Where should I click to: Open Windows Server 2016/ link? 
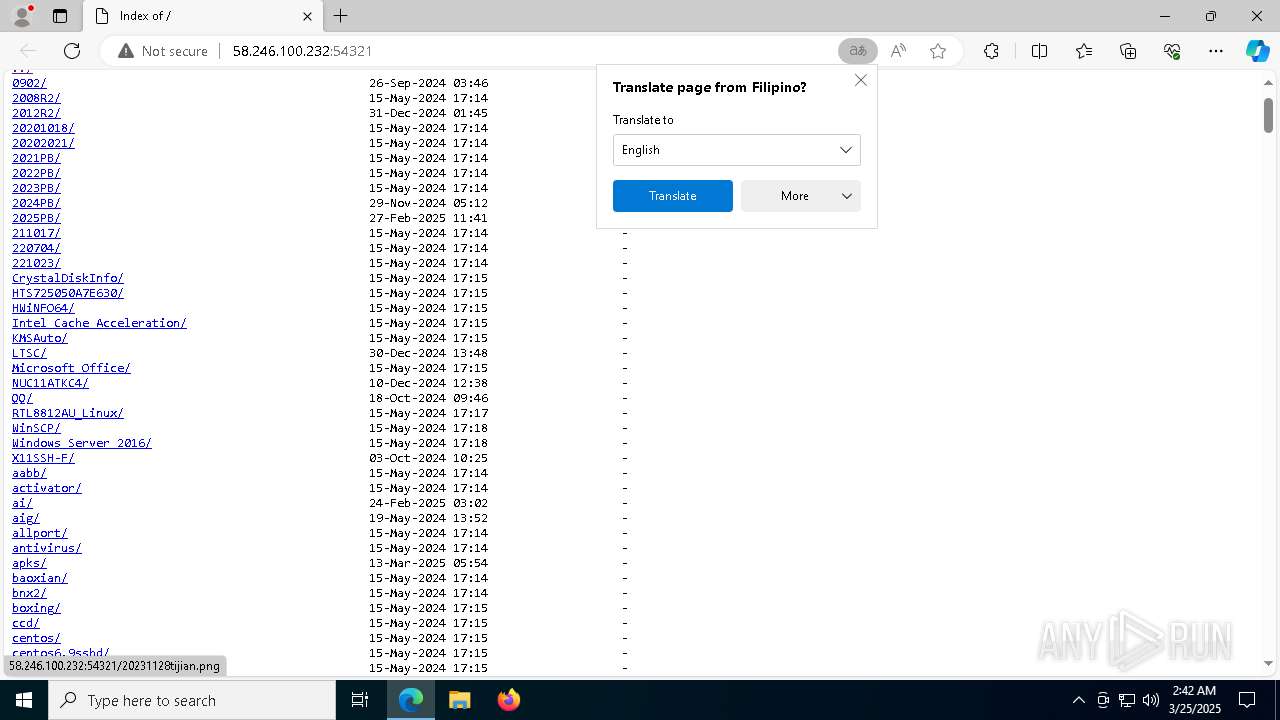(x=82, y=443)
